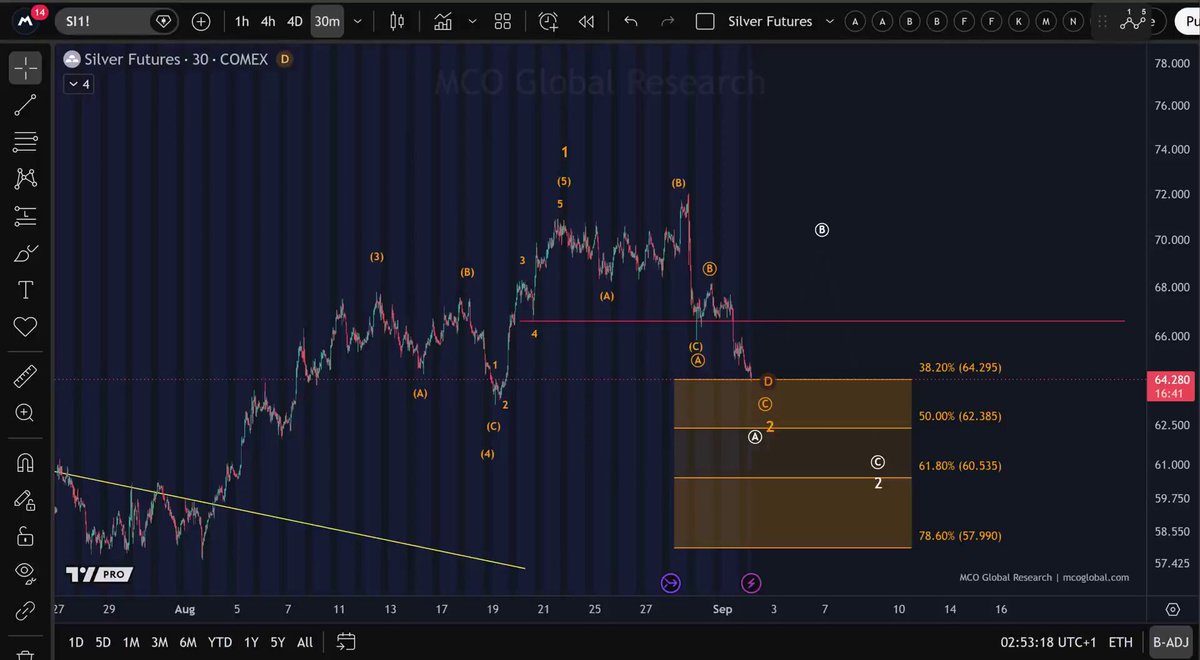Screen dimensions: 1200x660
Task: Activate the zoom in tool
Action: 25,413
